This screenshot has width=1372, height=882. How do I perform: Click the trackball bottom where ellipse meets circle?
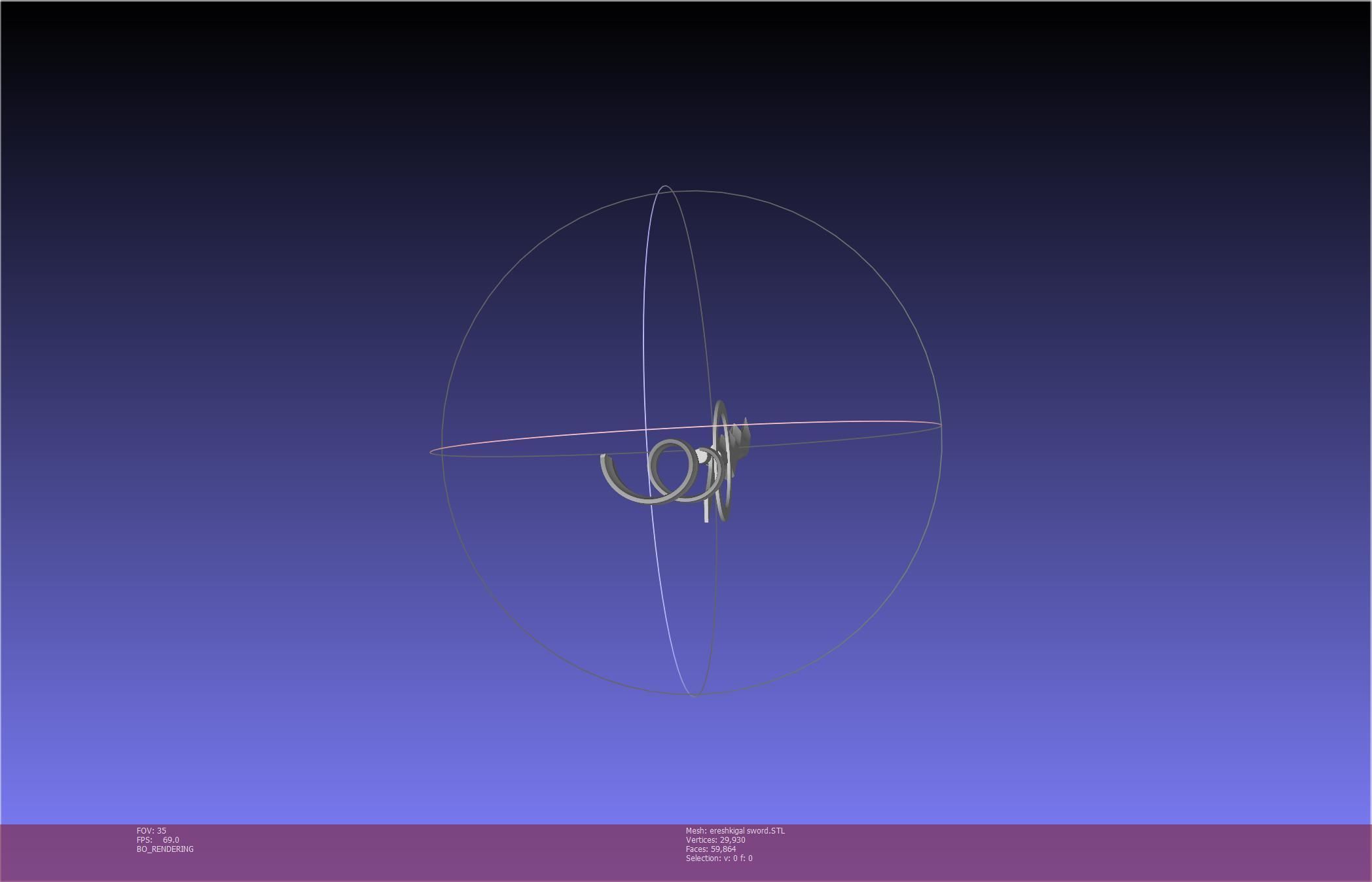coord(695,695)
